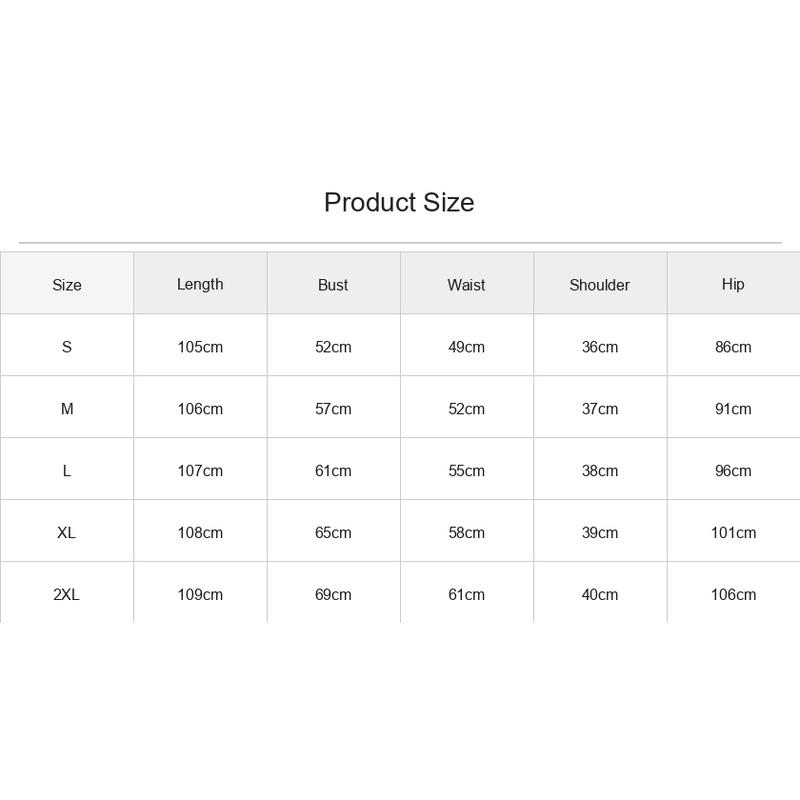Click the L size row label
The height and width of the screenshot is (800, 800).
pyautogui.click(x=67, y=470)
